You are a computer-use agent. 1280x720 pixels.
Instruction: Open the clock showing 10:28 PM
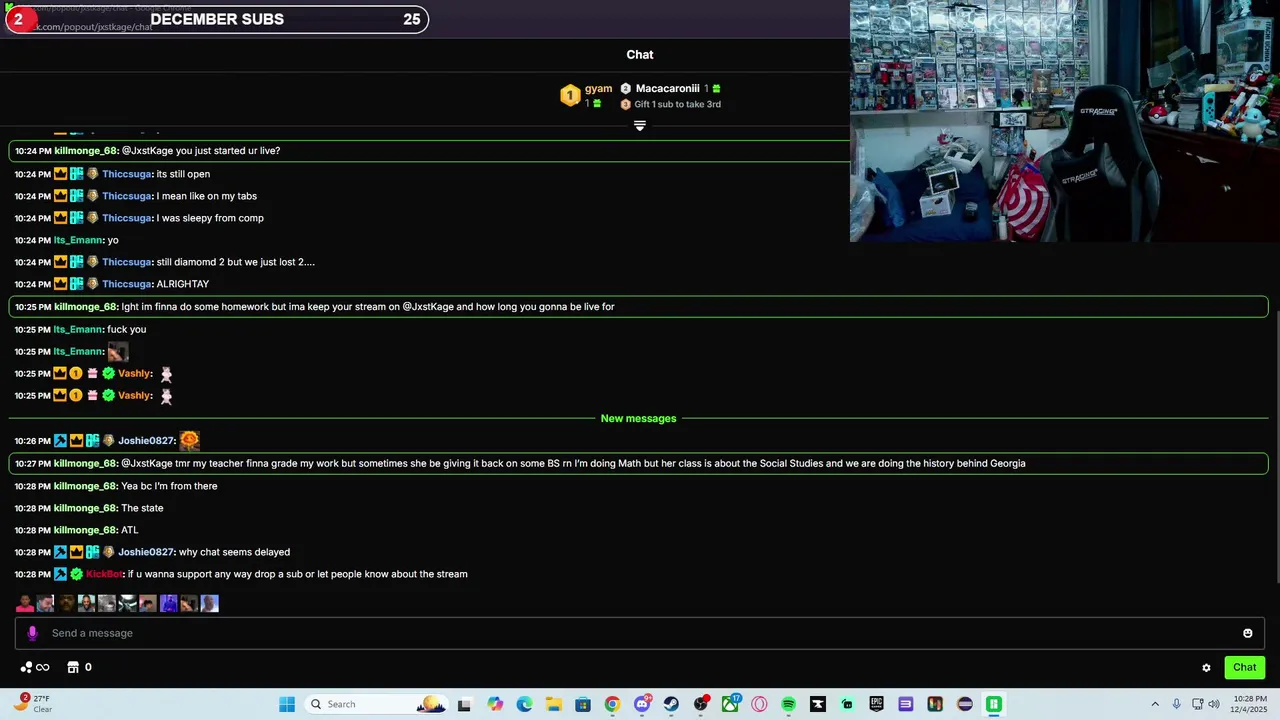pos(1249,704)
